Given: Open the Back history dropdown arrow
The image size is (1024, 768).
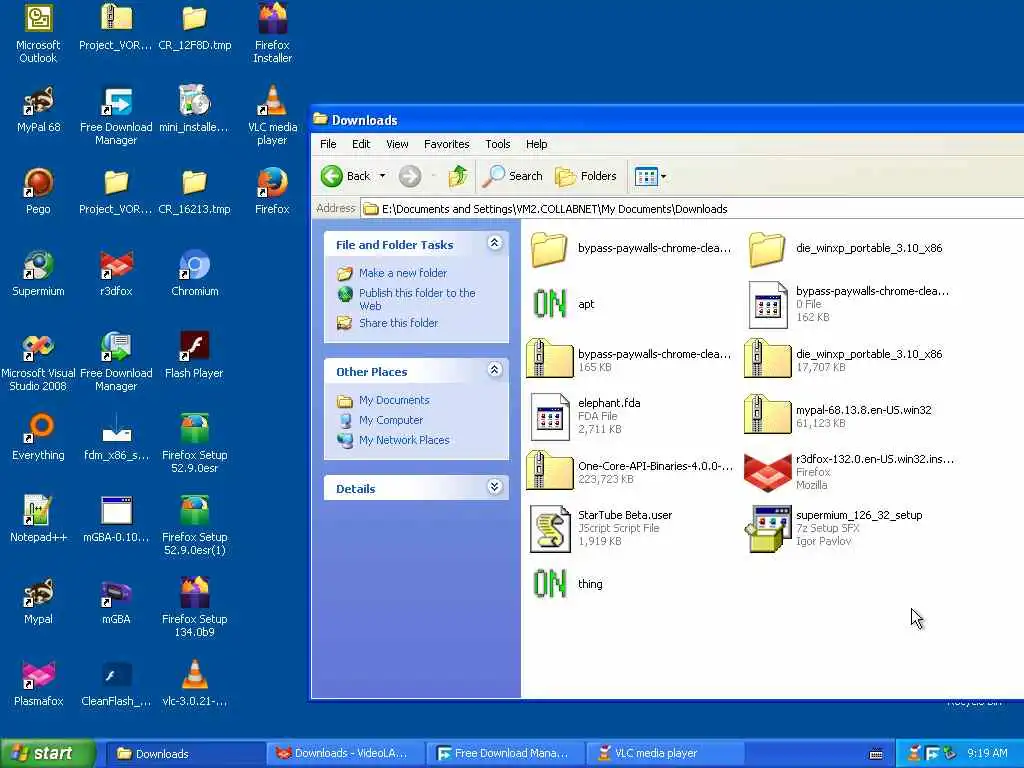Looking at the screenshot, I should (x=383, y=176).
